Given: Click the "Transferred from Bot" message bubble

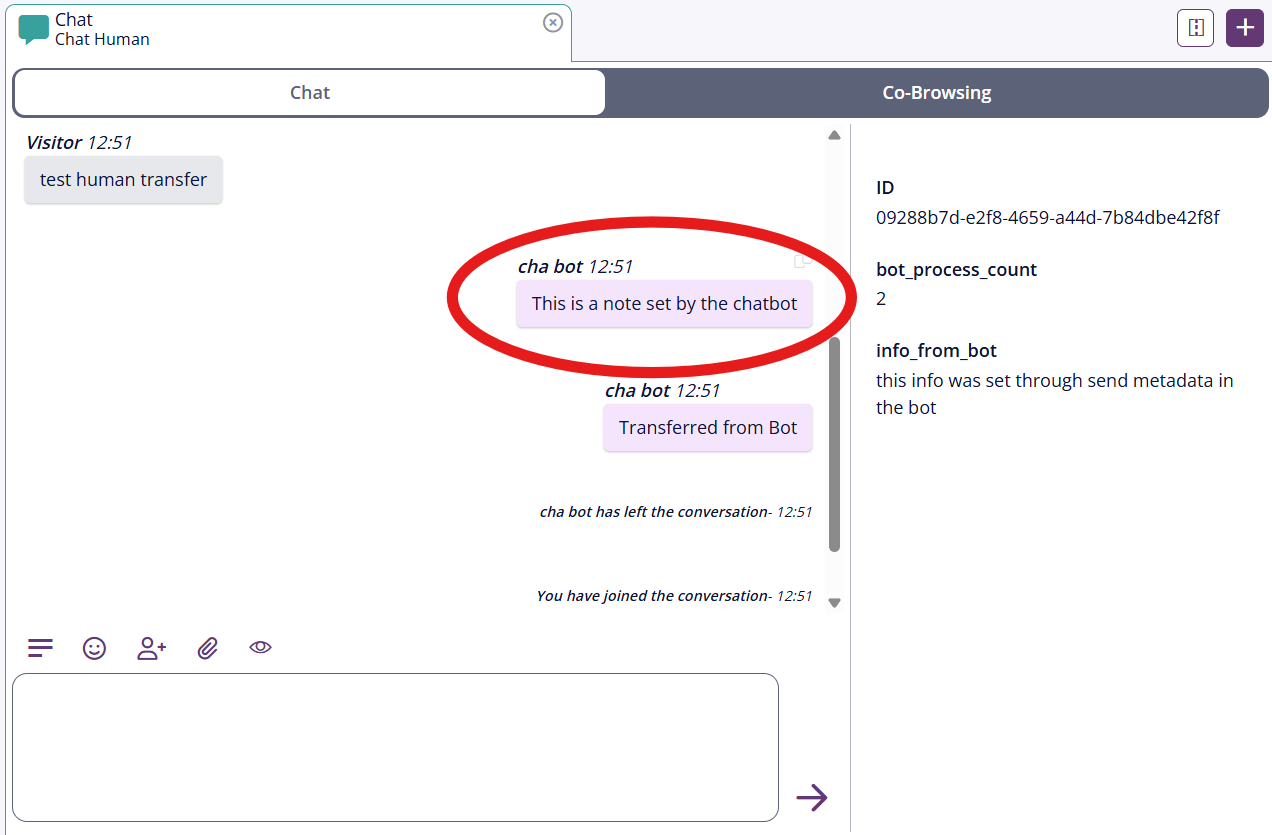Looking at the screenshot, I should coord(707,428).
